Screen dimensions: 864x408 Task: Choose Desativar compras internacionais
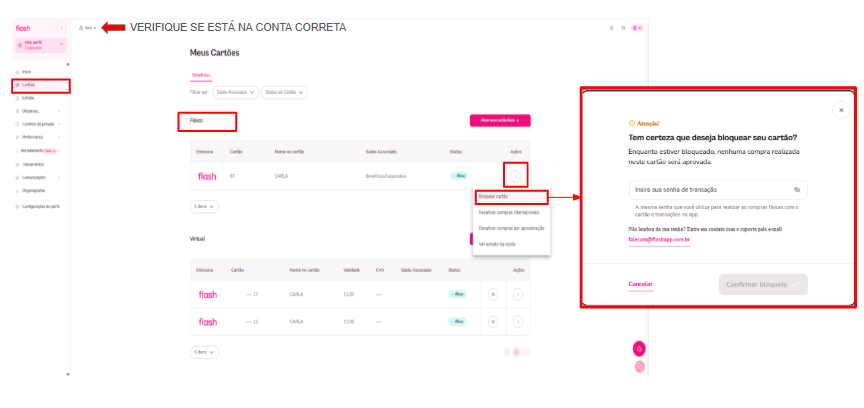coord(511,212)
